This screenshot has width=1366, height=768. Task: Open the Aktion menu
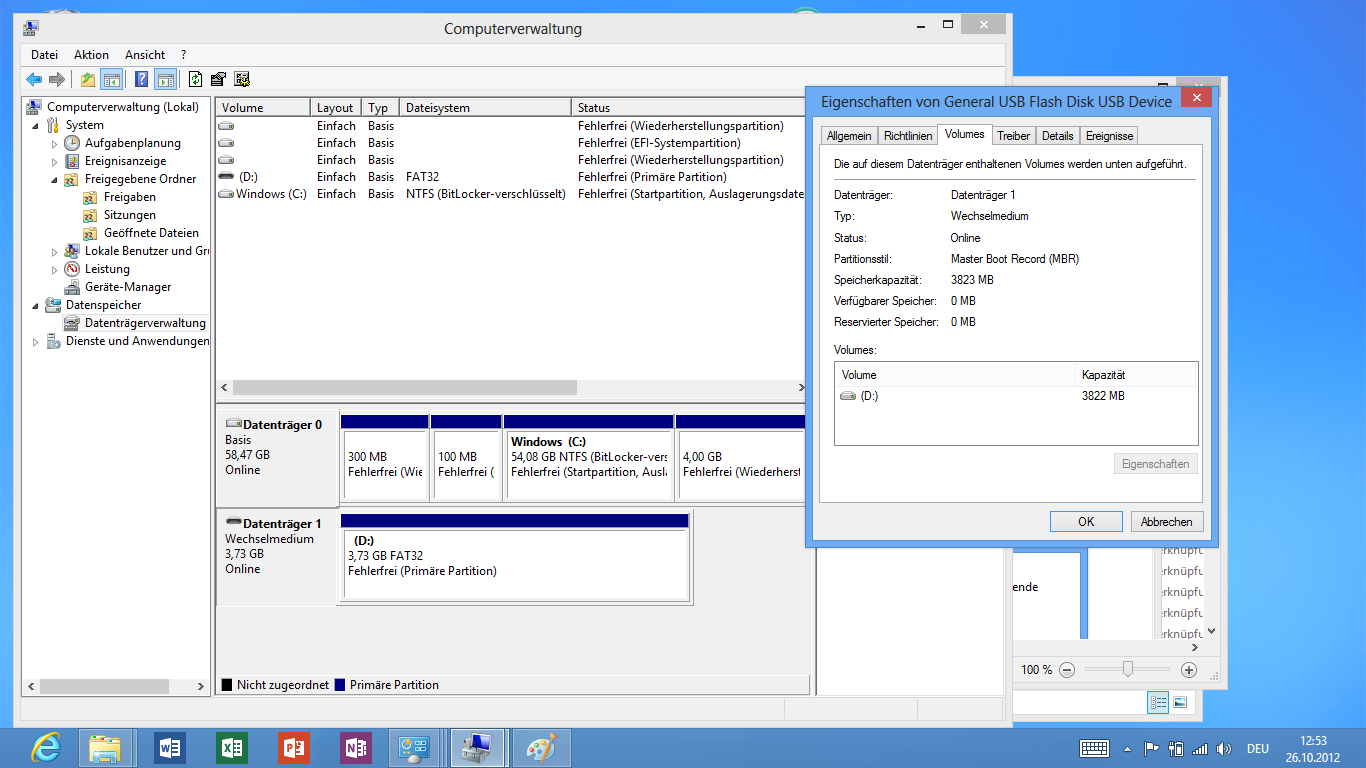click(x=91, y=55)
